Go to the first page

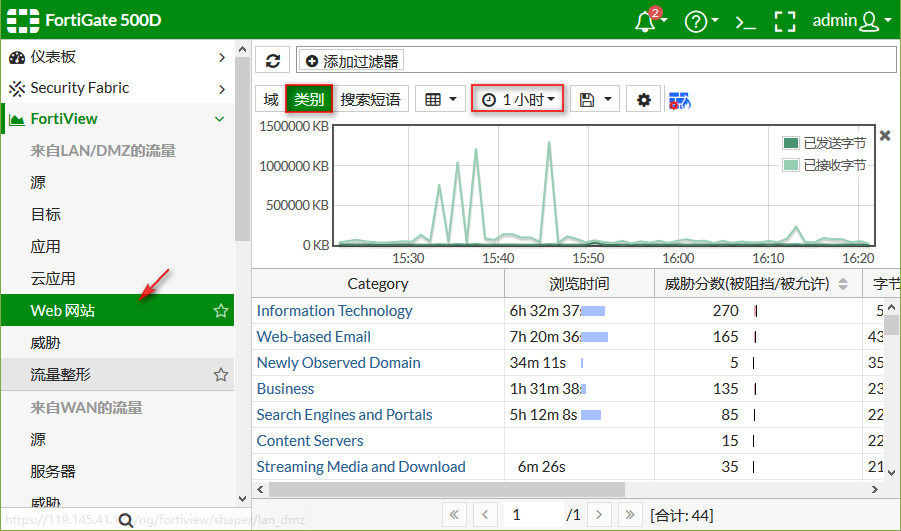[x=454, y=514]
